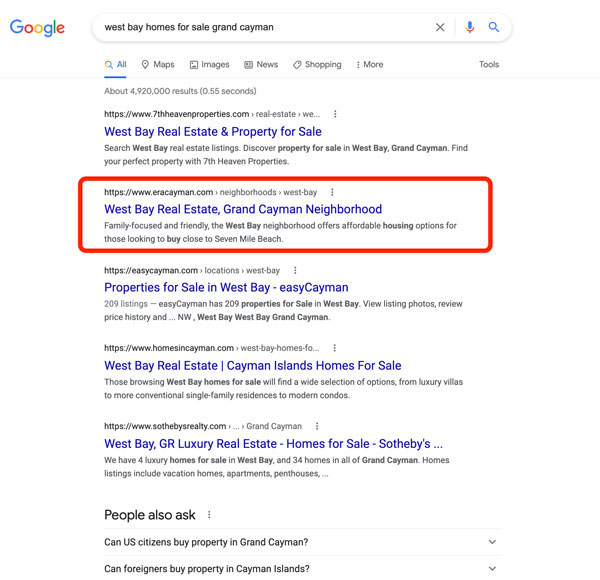The image size is (600, 580).
Task: Open three-dot menu for 7thheavenproperties result
Action: [x=335, y=114]
